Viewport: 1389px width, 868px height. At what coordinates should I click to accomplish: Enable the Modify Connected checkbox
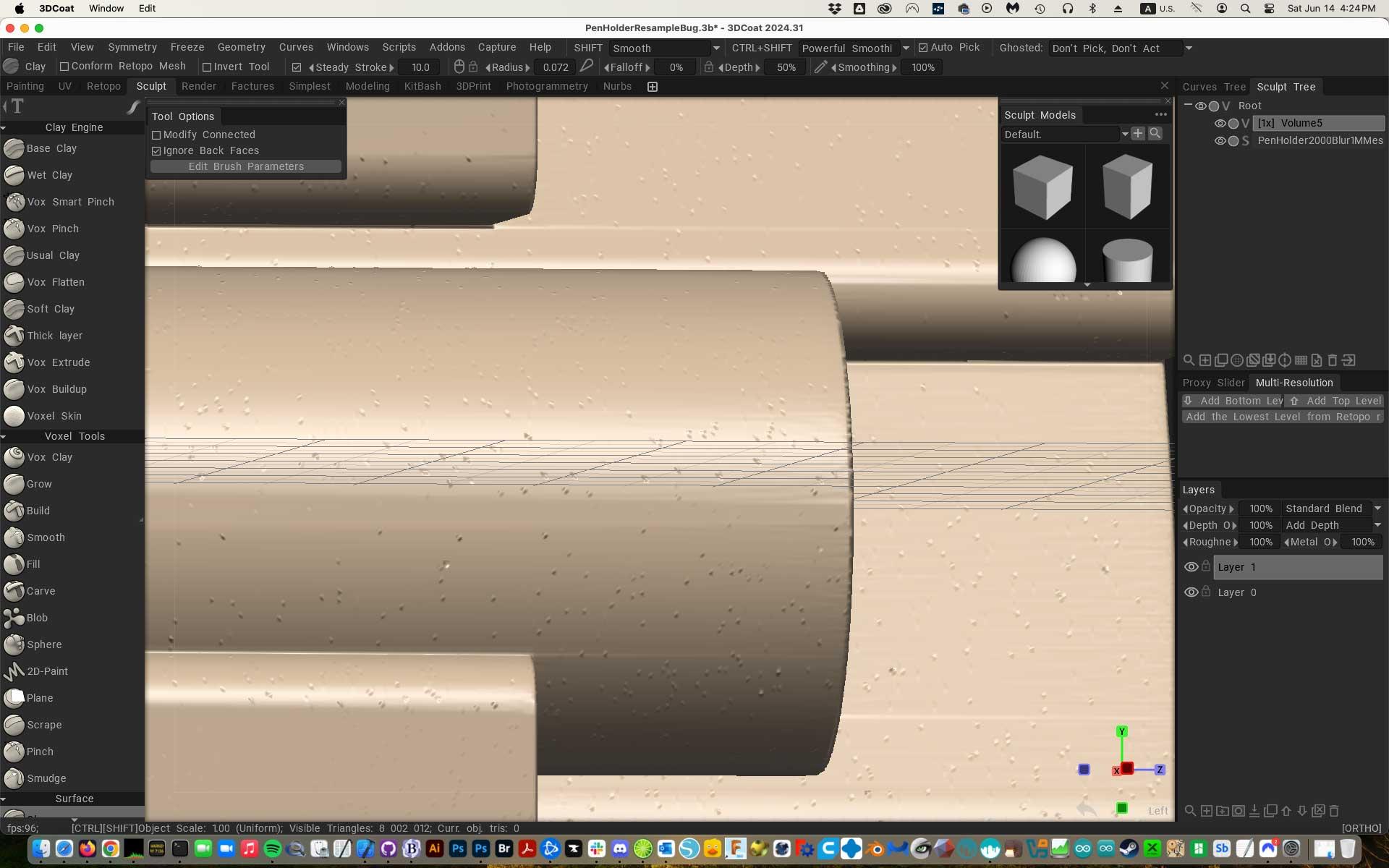156,135
